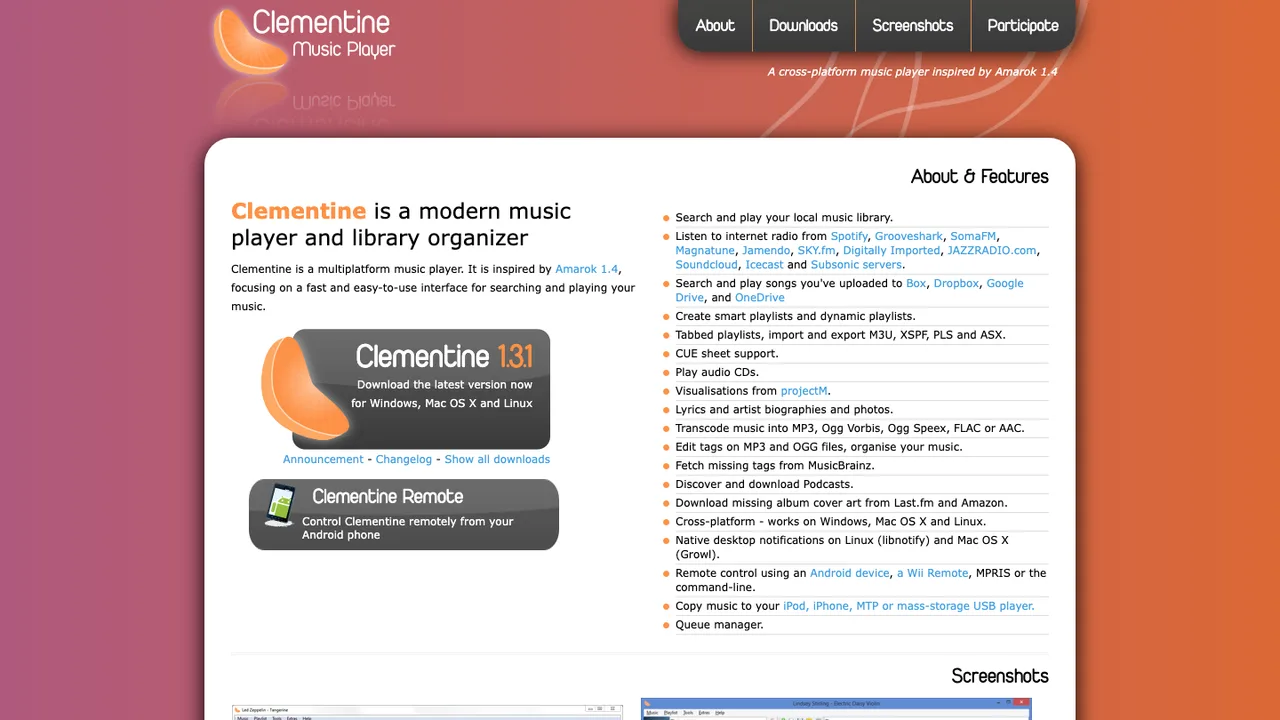1280x720 pixels.
Task: Open the Subsonic servers link
Action: (x=857, y=265)
